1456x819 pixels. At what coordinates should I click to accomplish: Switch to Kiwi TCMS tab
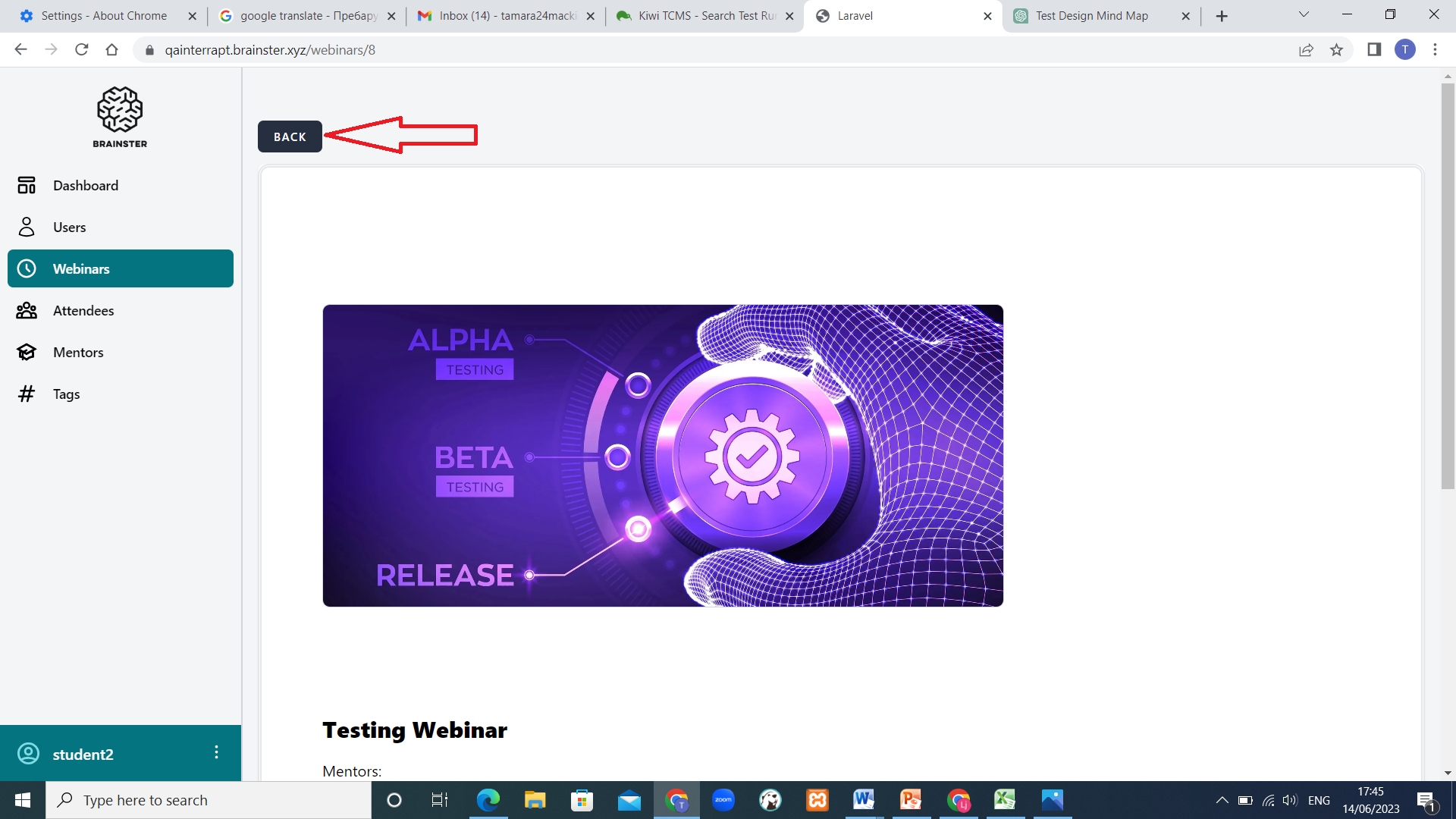coord(705,16)
